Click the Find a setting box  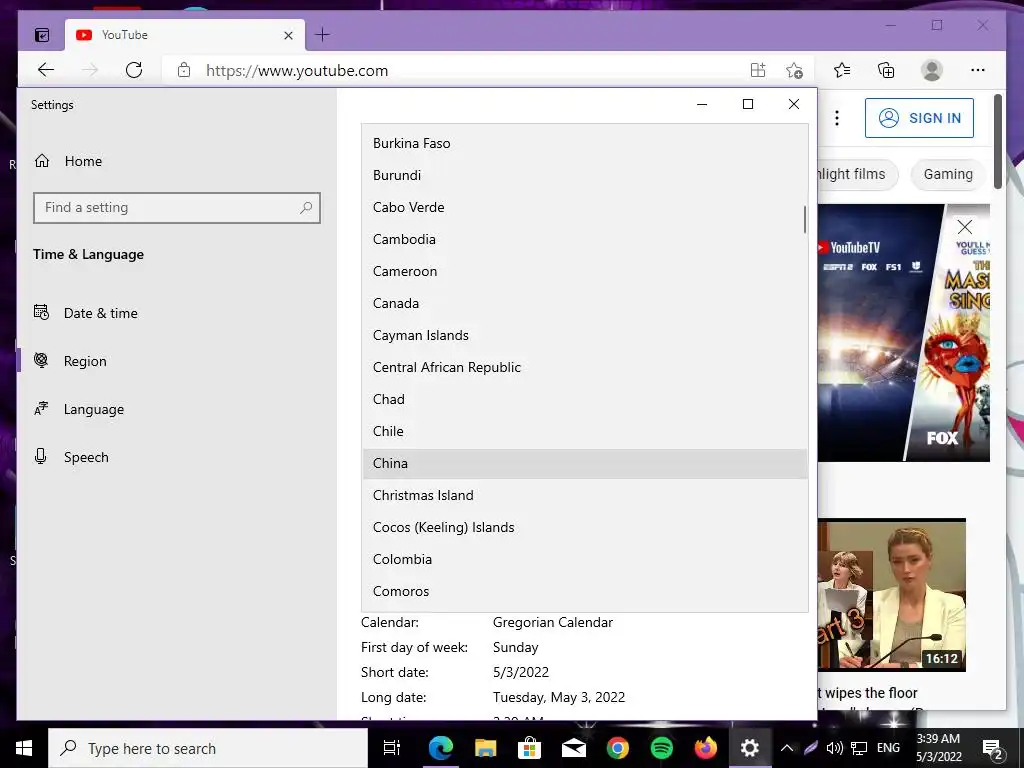pyautogui.click(x=176, y=208)
